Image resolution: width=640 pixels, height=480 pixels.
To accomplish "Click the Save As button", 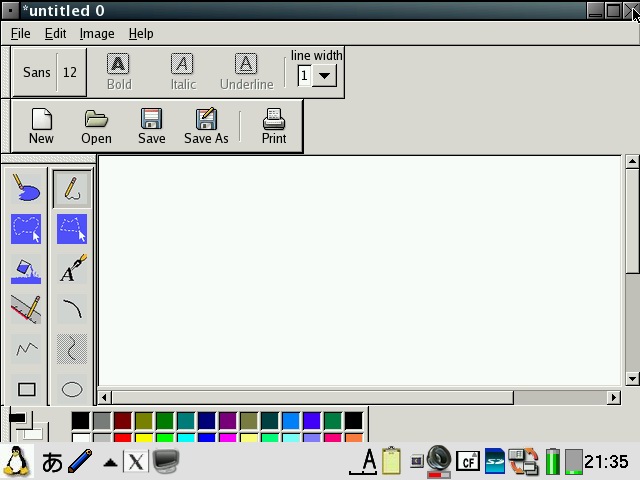I will coord(206,127).
